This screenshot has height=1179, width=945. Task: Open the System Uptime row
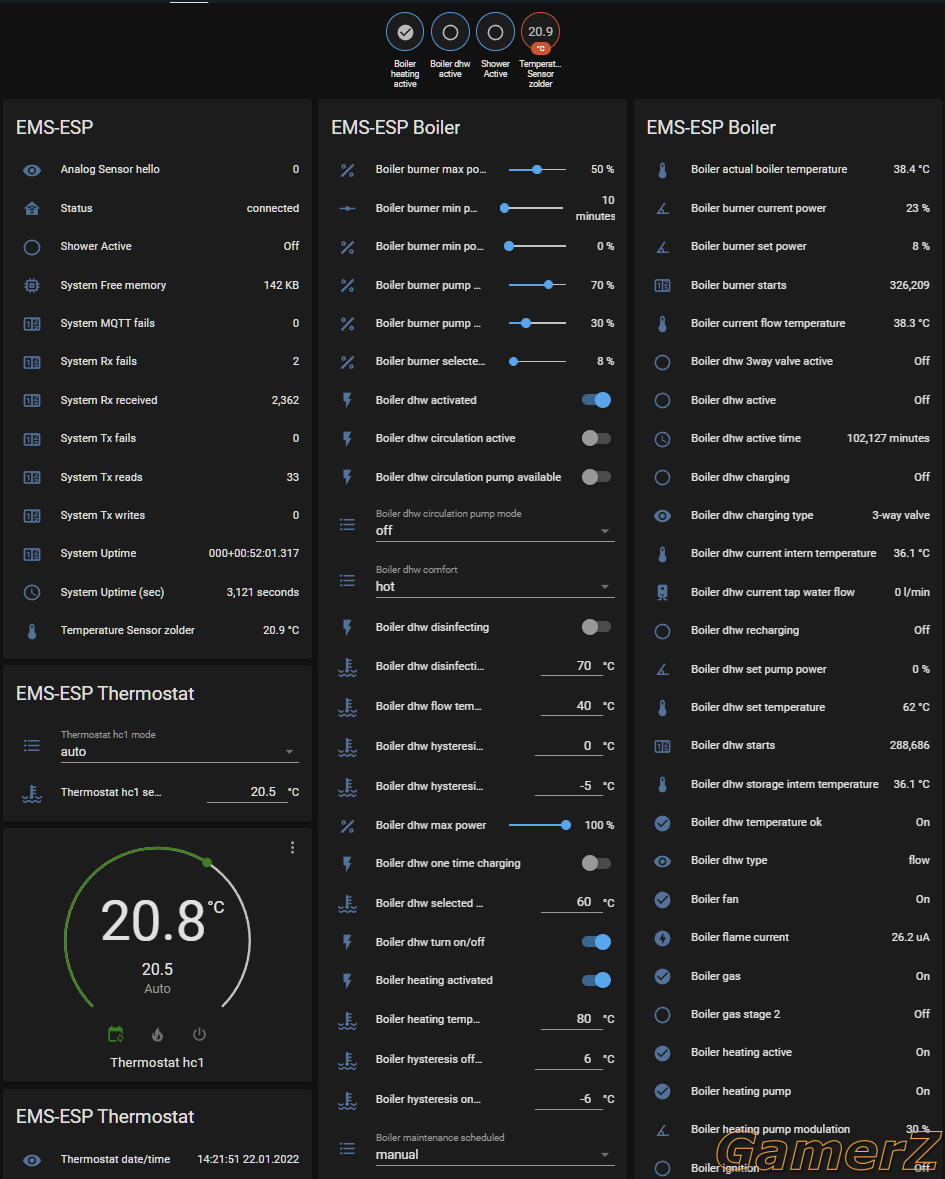[158, 553]
